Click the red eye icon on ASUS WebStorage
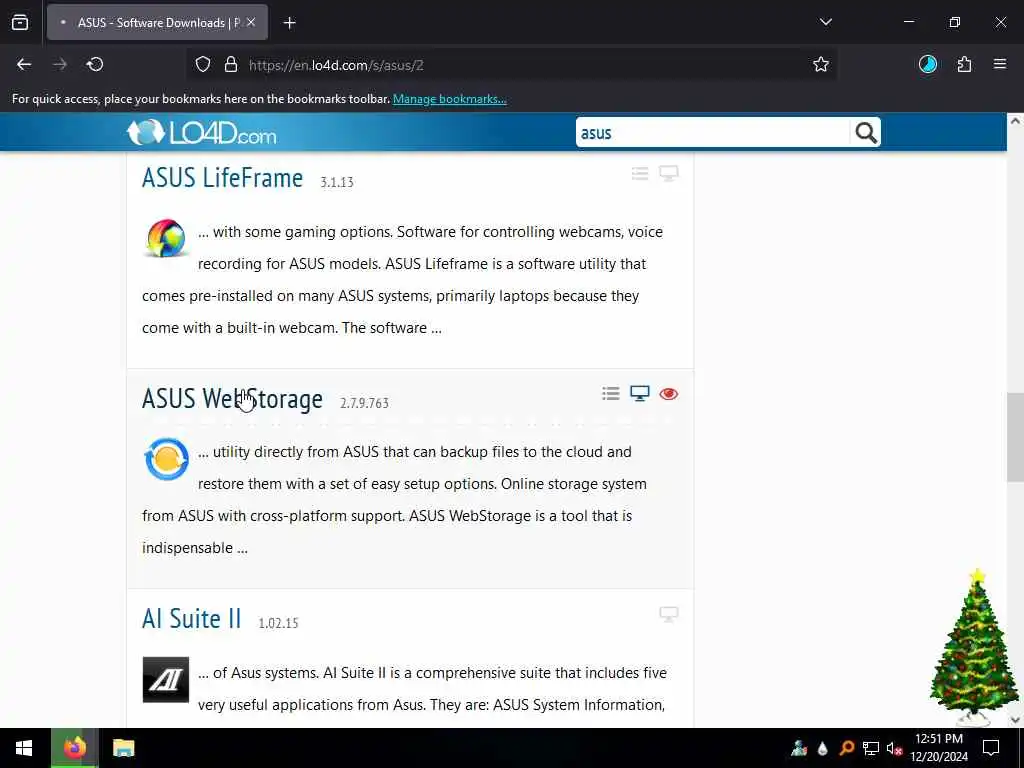 pyautogui.click(x=669, y=394)
